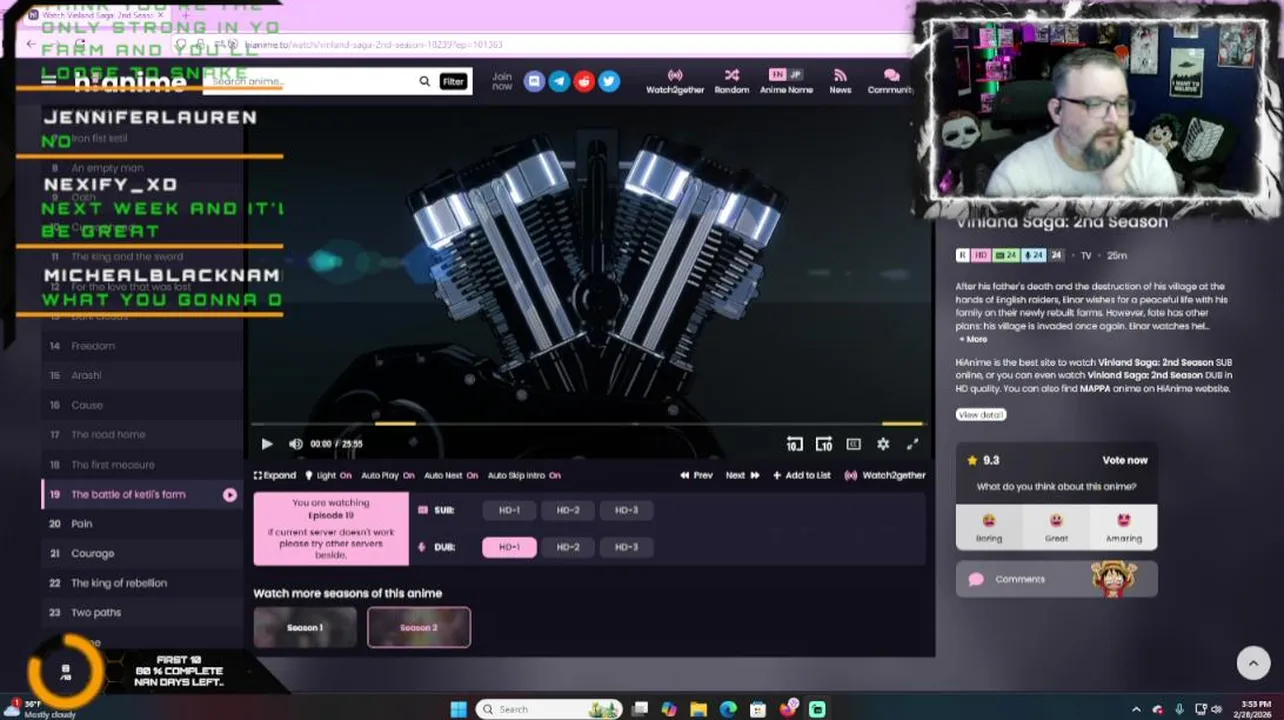Expand the video player view
The width and height of the screenshot is (1284, 720).
tap(275, 475)
